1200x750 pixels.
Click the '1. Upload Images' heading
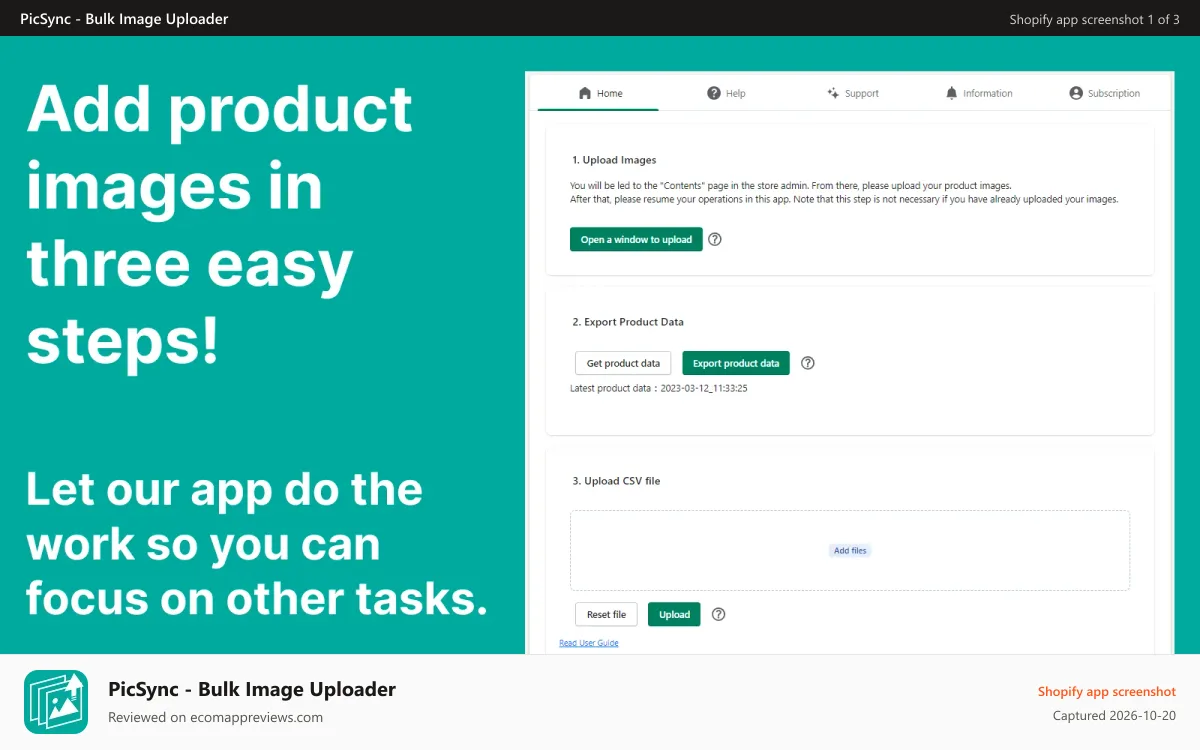click(x=614, y=160)
